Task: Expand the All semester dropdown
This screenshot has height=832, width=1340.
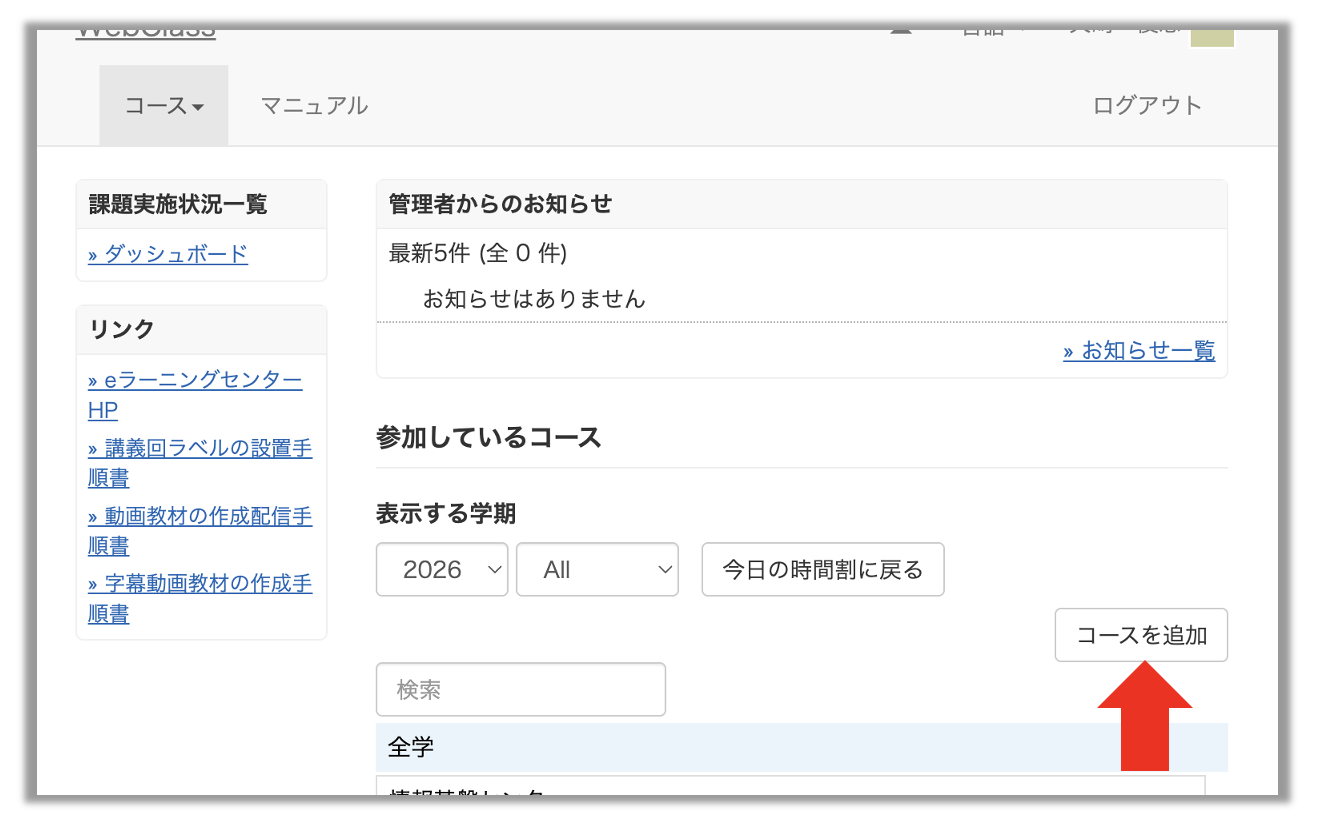Action: (597, 570)
